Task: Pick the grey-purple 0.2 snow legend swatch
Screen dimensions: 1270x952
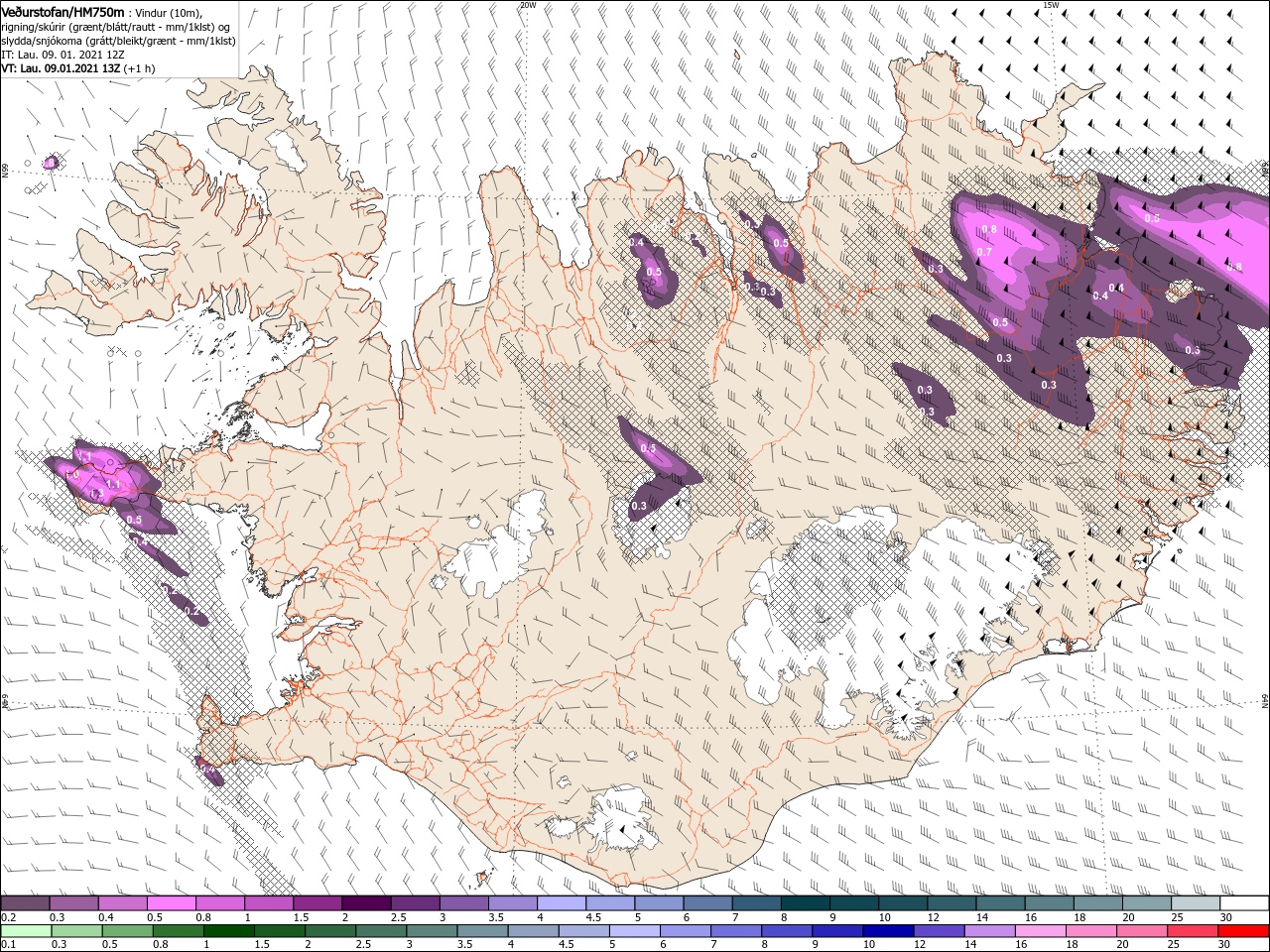Action: 25,904
